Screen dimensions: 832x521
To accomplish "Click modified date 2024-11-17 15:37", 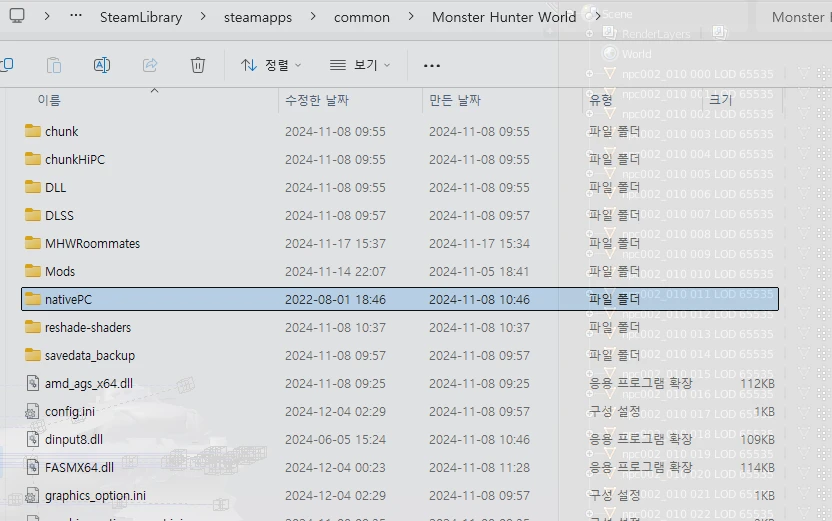I will point(335,244).
